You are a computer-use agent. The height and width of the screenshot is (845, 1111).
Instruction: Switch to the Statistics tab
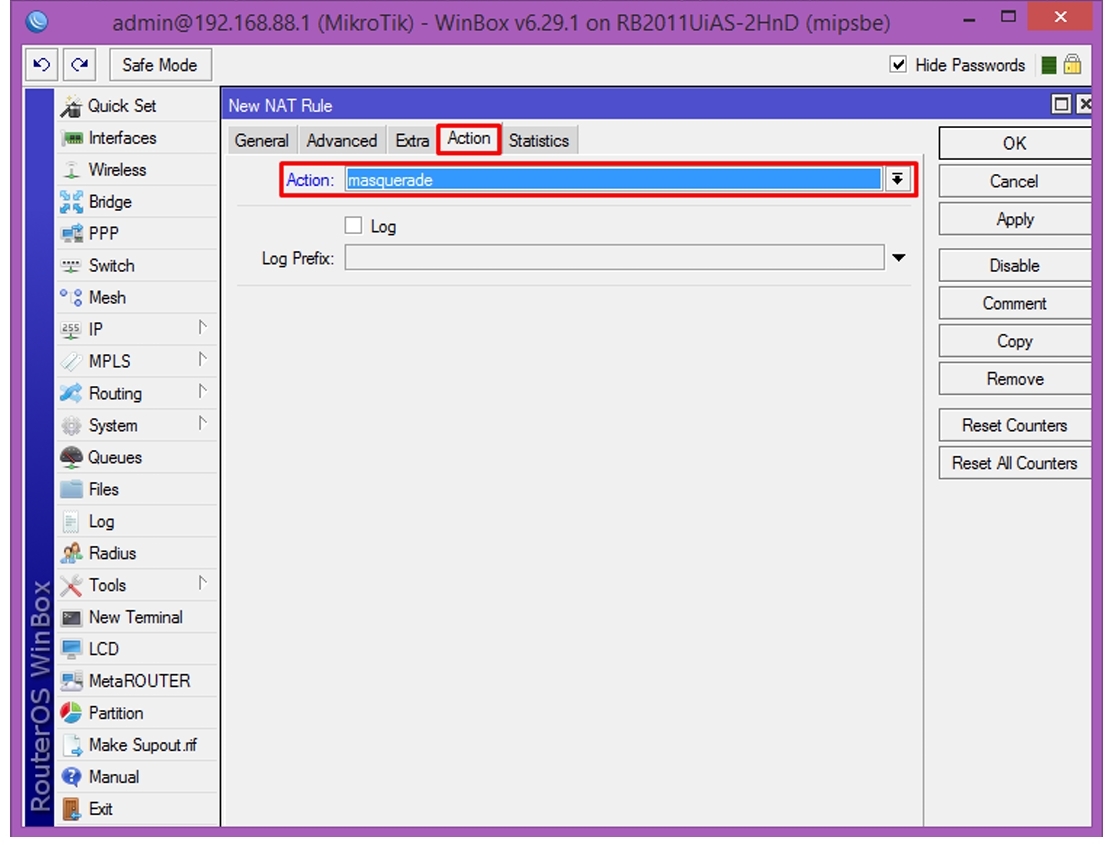(538, 141)
